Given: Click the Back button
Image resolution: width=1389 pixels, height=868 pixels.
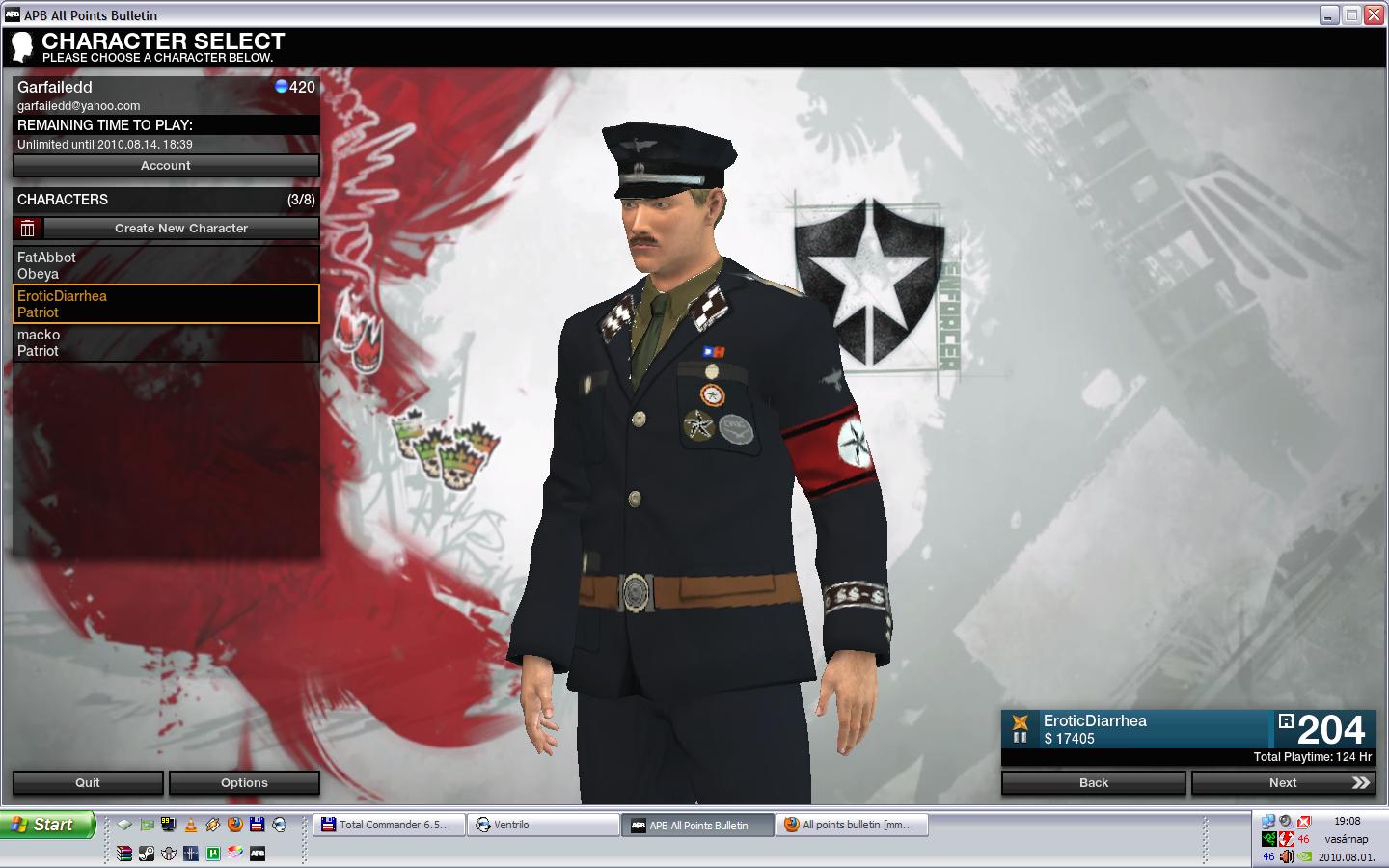Looking at the screenshot, I should coord(1094,782).
